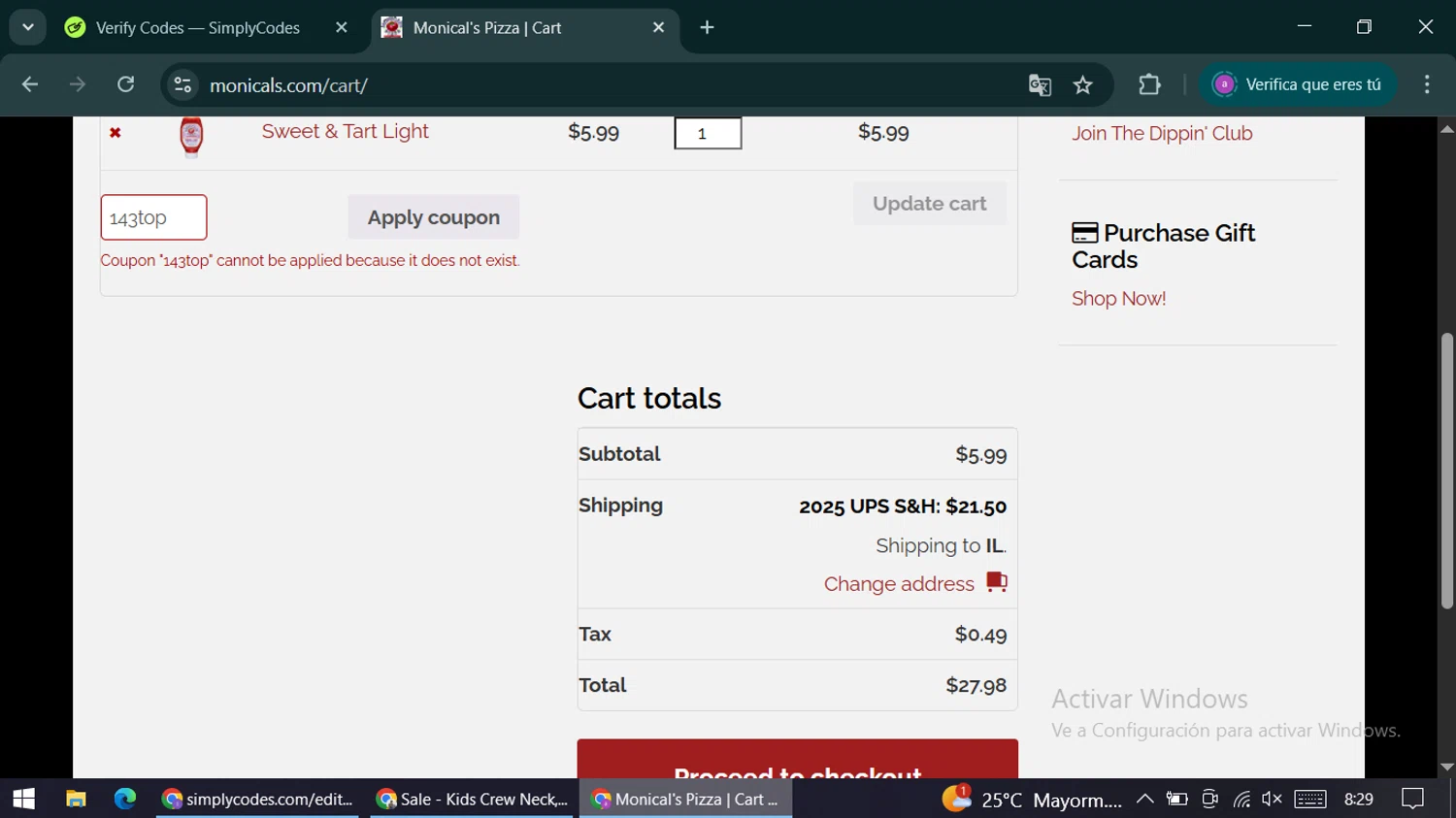
Task: Open the Google Translate page icon
Action: (x=1040, y=85)
